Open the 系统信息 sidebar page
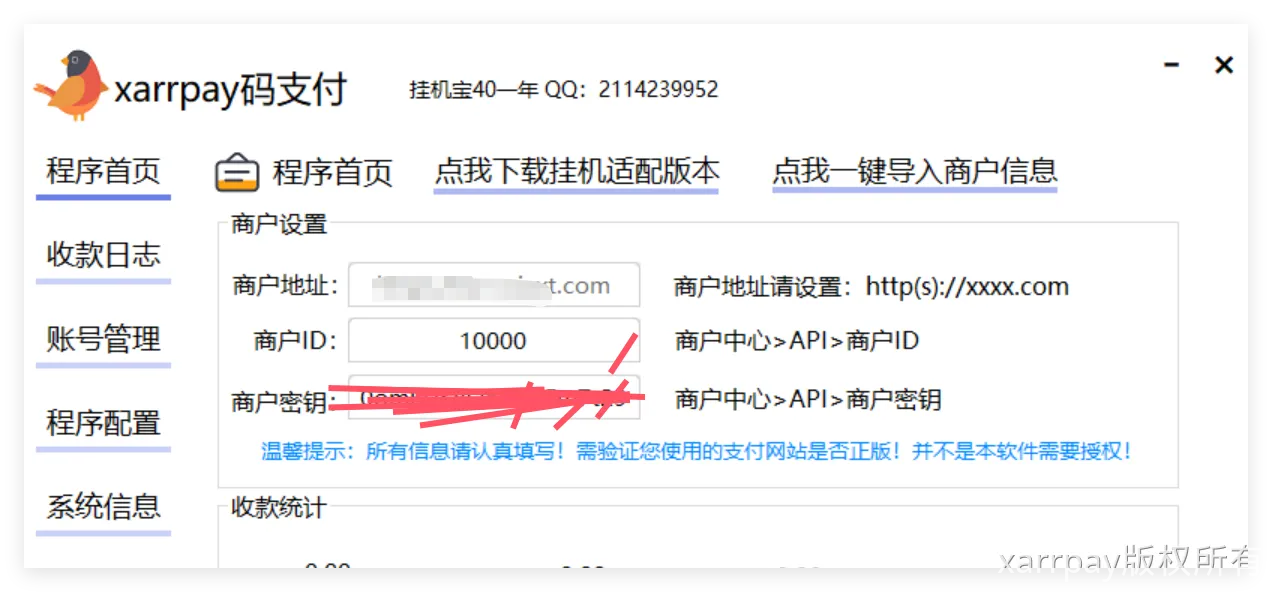Image resolution: width=1272 pixels, height=592 pixels. coord(103,507)
